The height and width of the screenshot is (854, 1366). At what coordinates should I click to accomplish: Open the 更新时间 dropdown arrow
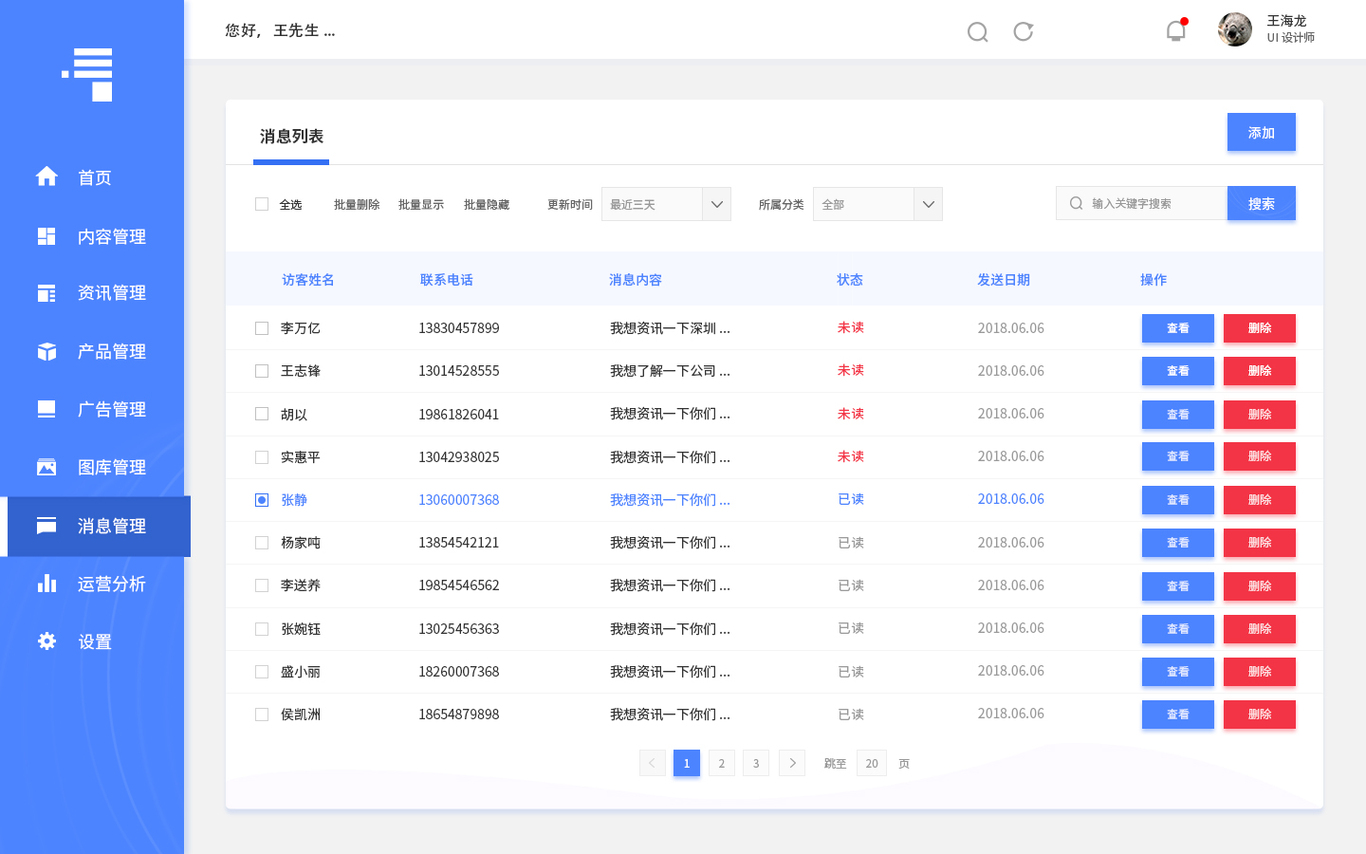(717, 204)
